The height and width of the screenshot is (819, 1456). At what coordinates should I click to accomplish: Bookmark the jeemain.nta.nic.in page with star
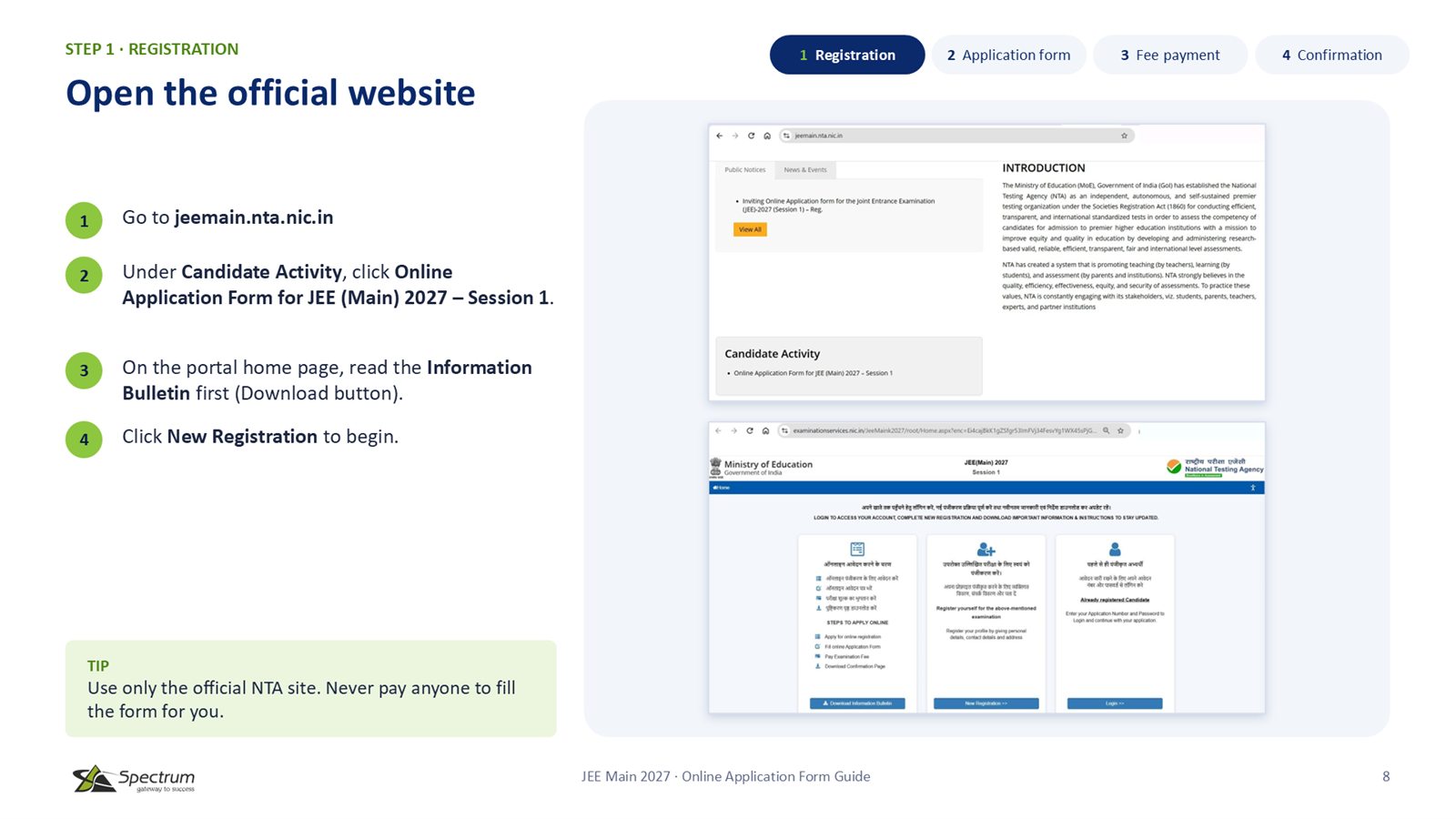click(1124, 136)
